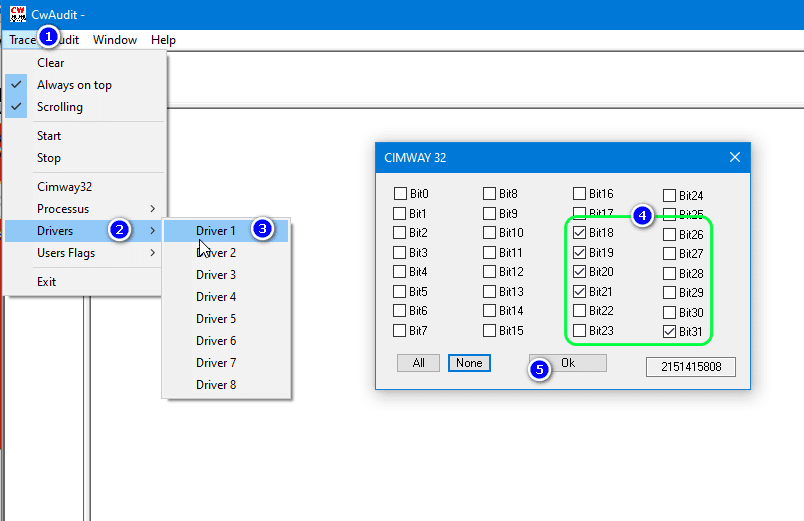Viewport: 804px width, 521px height.
Task: Close the CIMWAY 32 dialog
Action: click(734, 157)
